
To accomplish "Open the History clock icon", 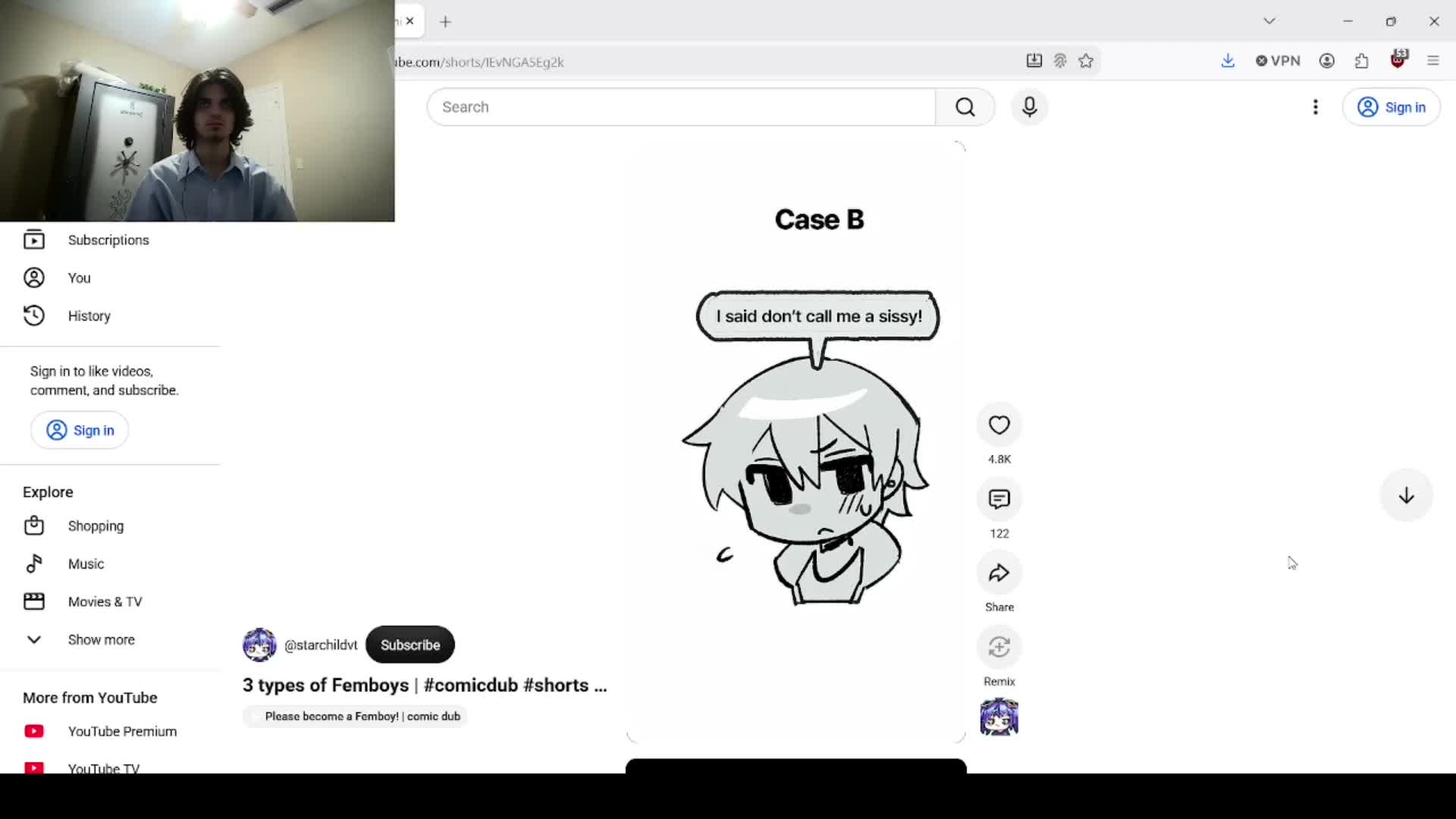I will click(x=34, y=315).
